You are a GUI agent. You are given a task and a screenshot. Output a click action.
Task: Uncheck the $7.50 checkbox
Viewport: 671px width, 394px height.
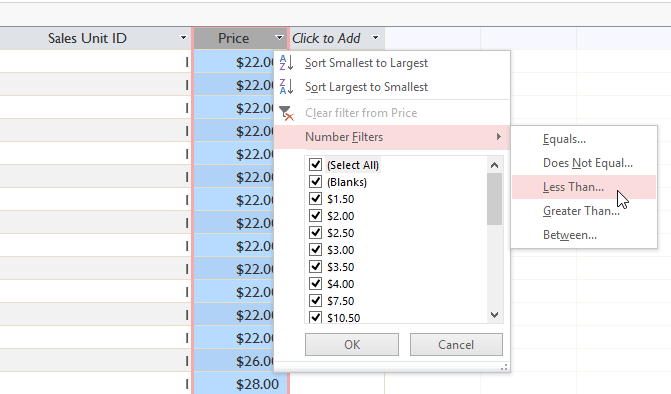pyautogui.click(x=315, y=301)
